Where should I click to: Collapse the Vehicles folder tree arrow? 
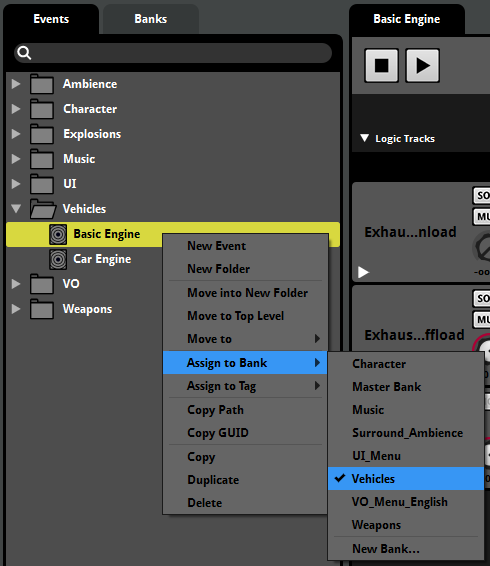(16, 209)
